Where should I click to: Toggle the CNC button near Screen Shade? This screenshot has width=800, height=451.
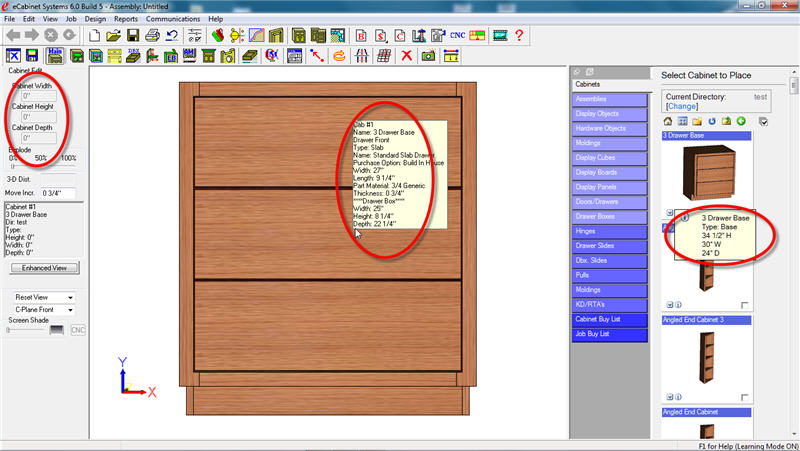(x=78, y=329)
